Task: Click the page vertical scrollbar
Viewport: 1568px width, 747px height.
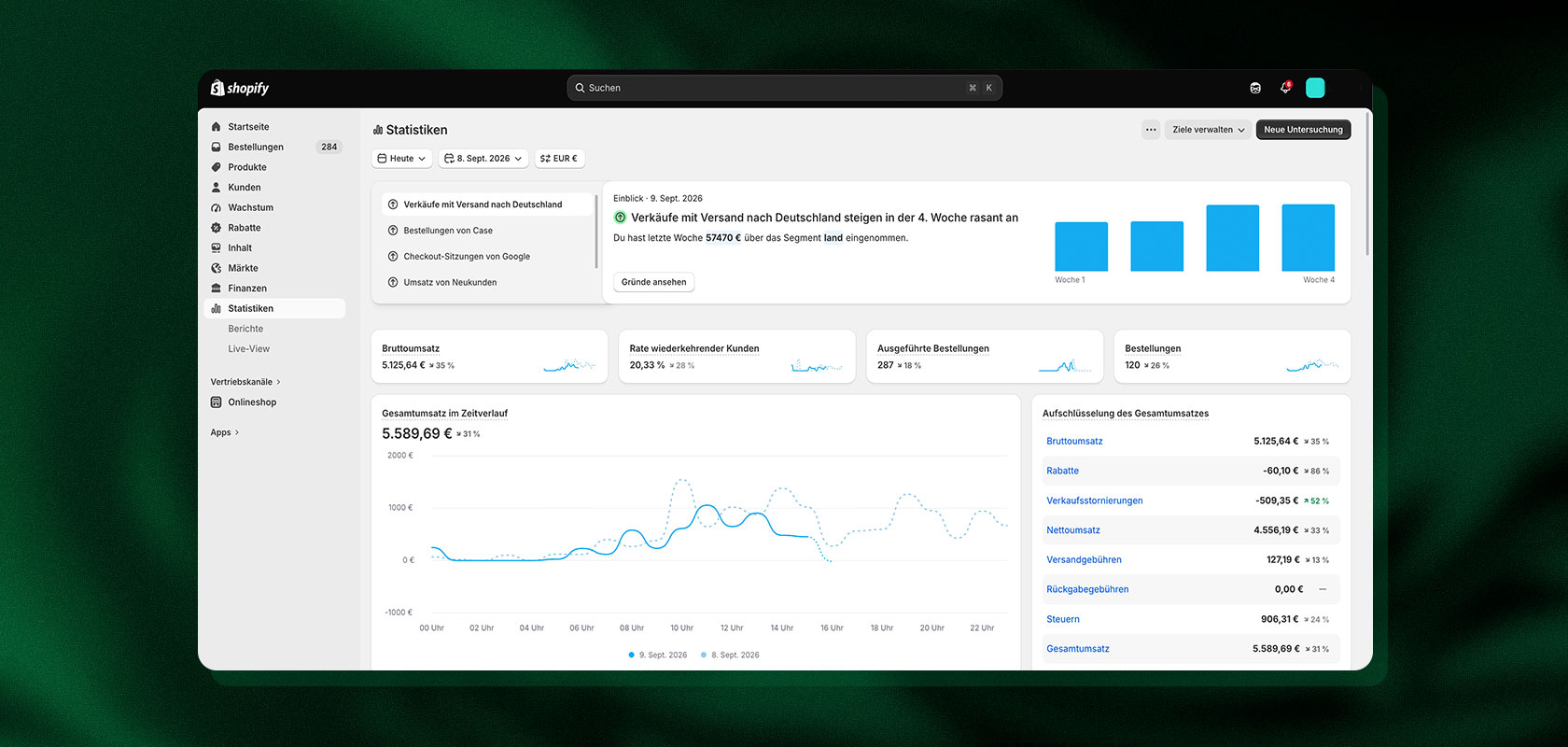Action: pos(1368,183)
